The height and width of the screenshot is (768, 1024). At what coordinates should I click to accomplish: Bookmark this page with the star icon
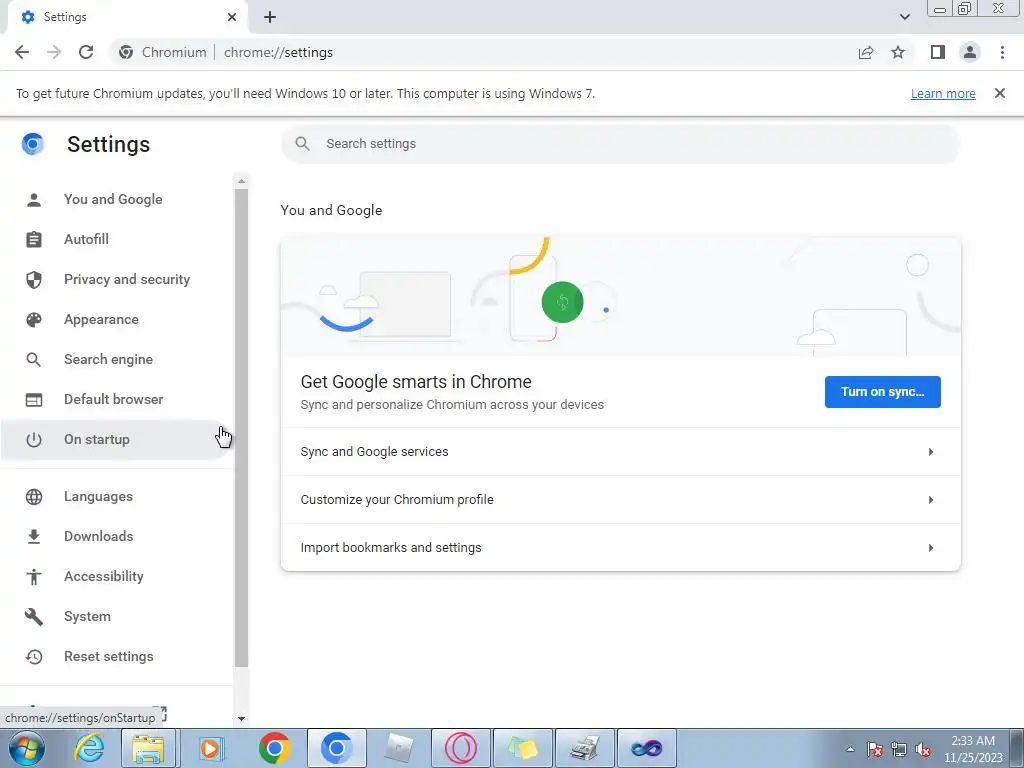coord(898,52)
